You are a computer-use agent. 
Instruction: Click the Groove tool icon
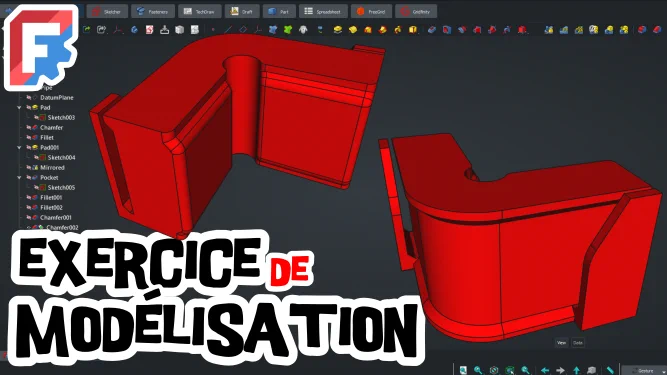point(462,30)
